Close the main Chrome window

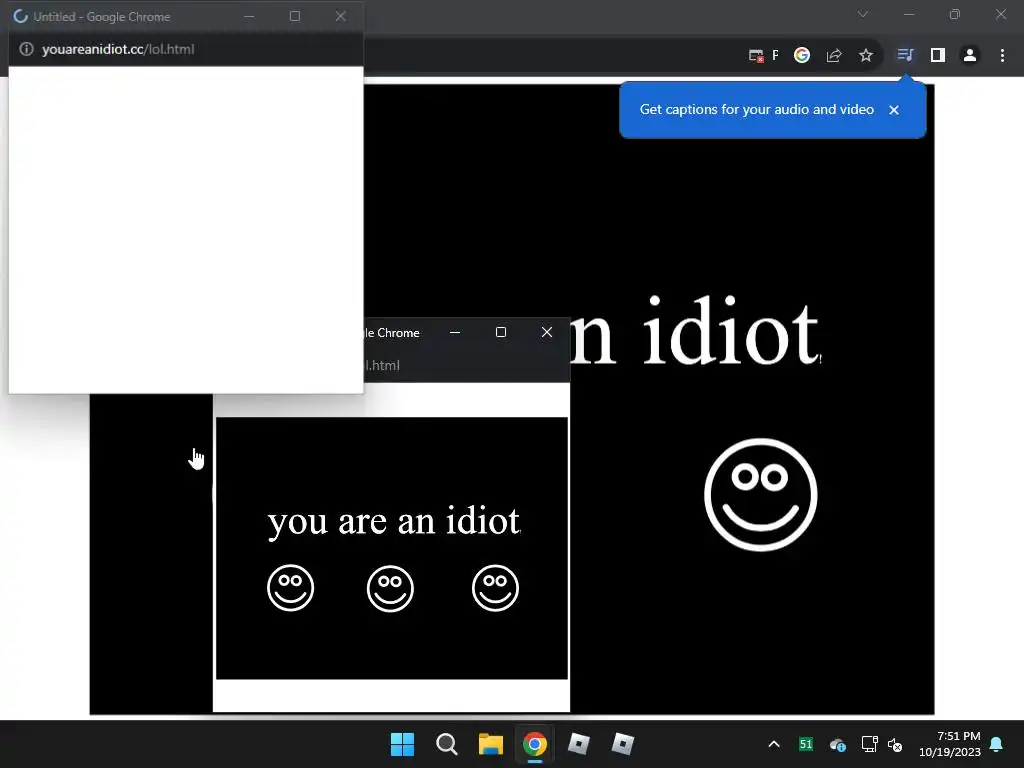[x=1000, y=14]
